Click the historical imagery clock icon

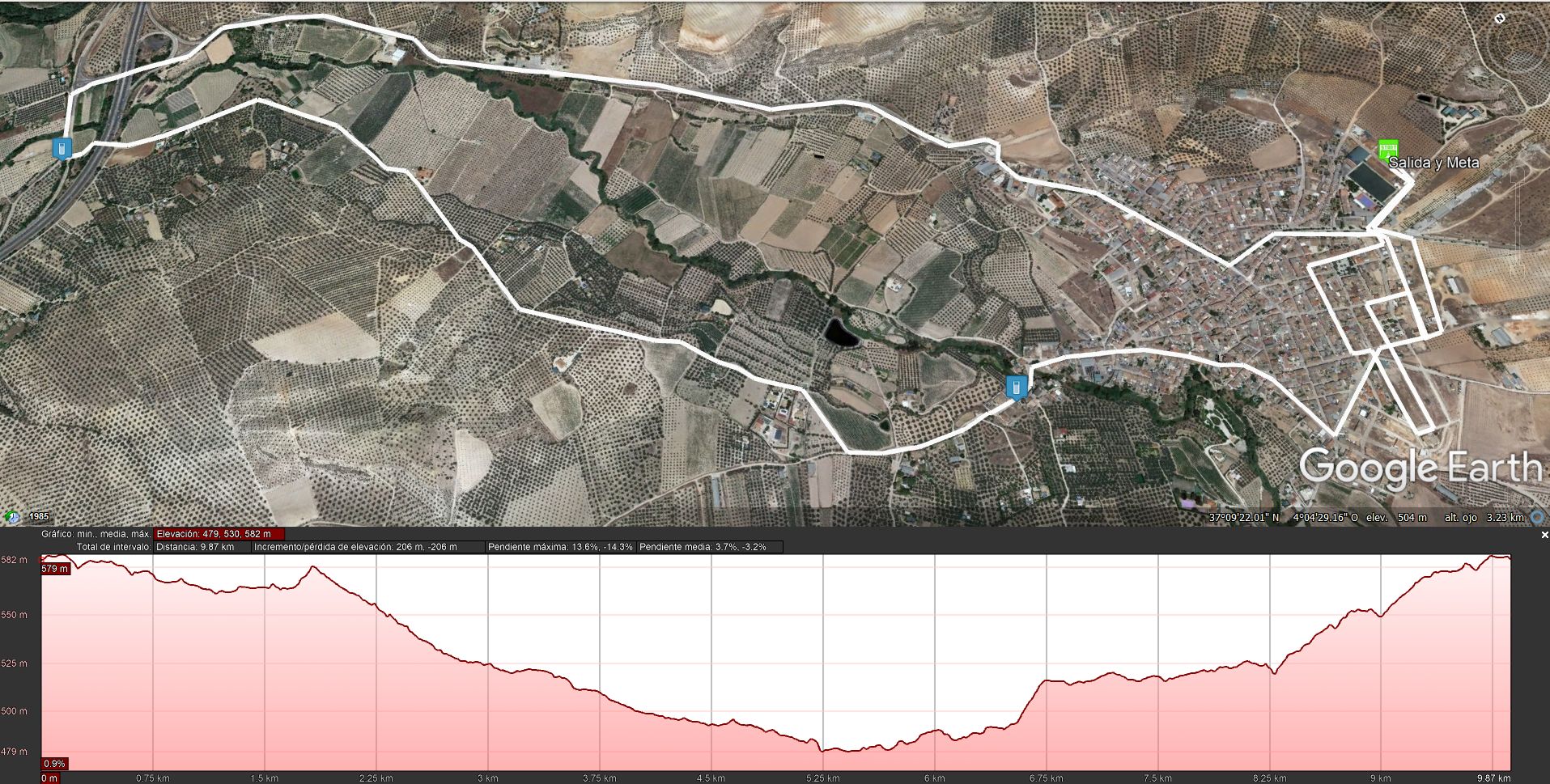[12, 516]
